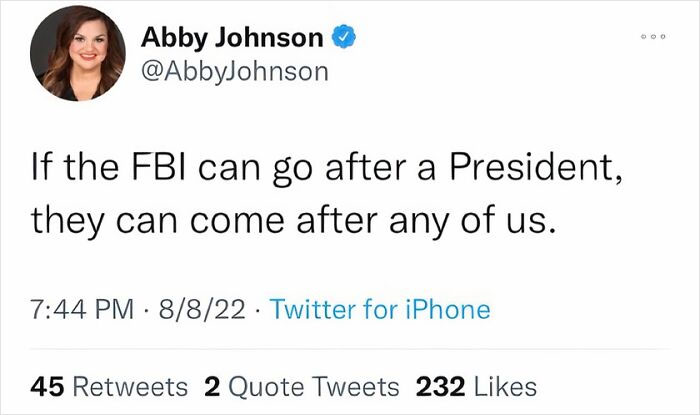
Task: Open the three-dot more options menu
Action: [x=652, y=36]
